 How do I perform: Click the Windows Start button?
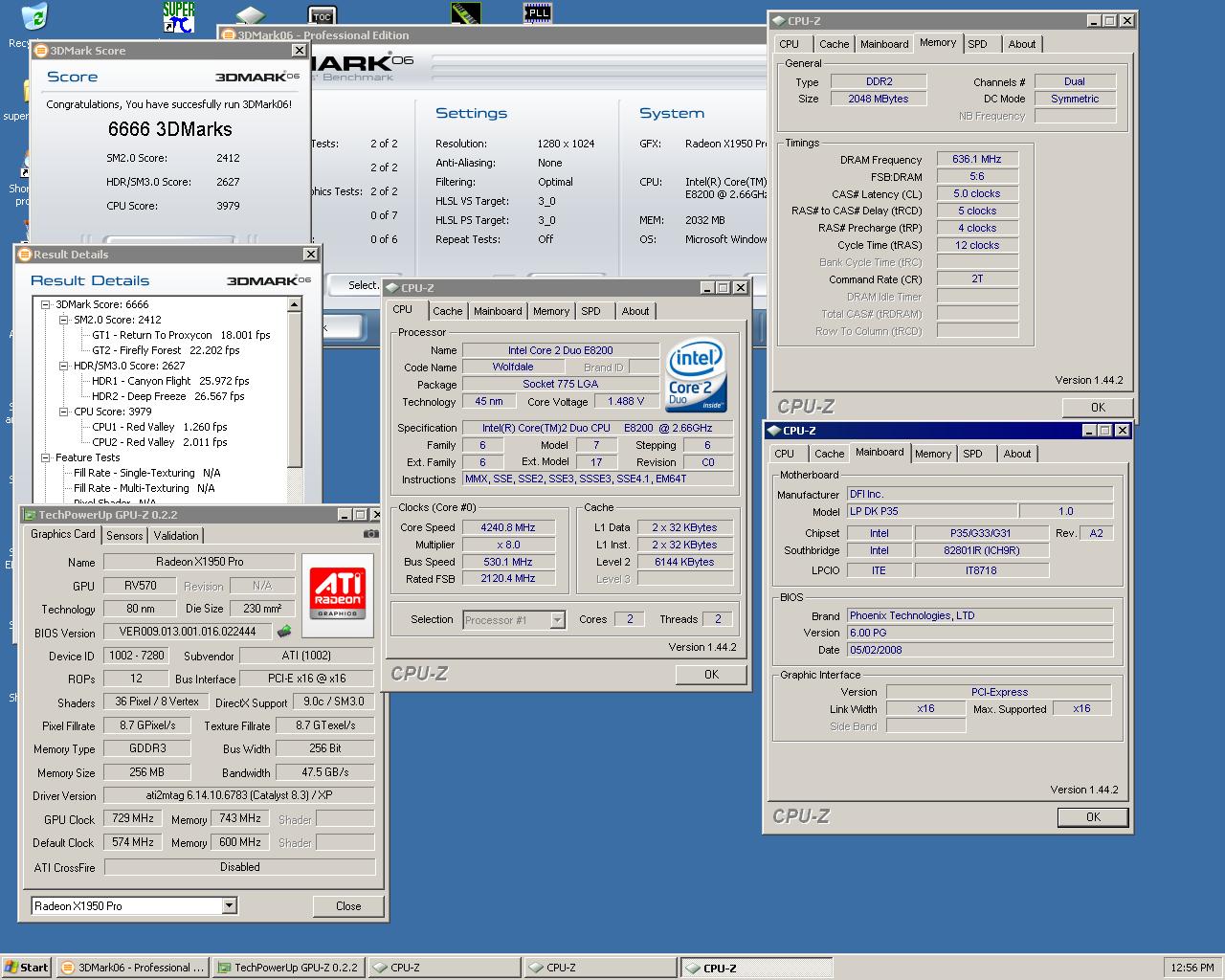(27, 968)
